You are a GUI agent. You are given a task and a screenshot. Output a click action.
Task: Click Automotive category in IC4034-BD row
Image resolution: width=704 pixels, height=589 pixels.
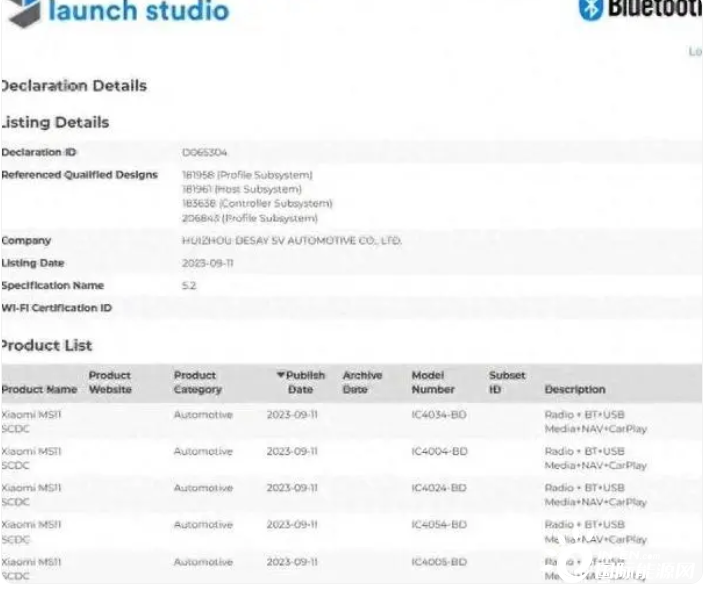coord(203,414)
